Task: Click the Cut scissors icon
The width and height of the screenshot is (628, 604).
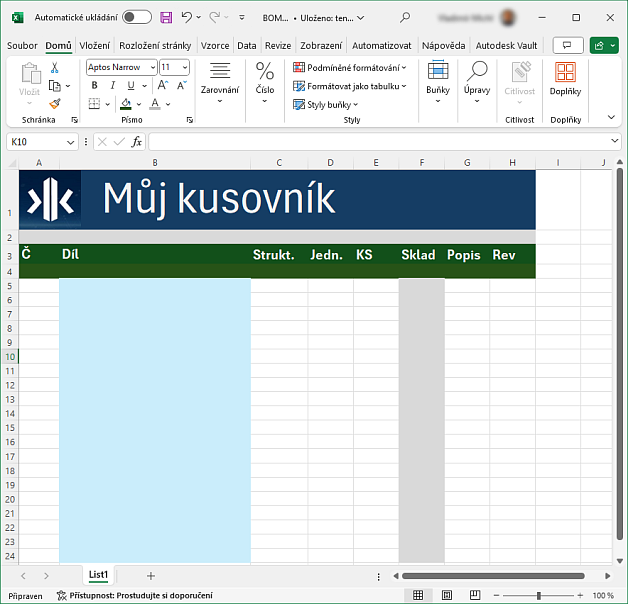Action: click(55, 68)
